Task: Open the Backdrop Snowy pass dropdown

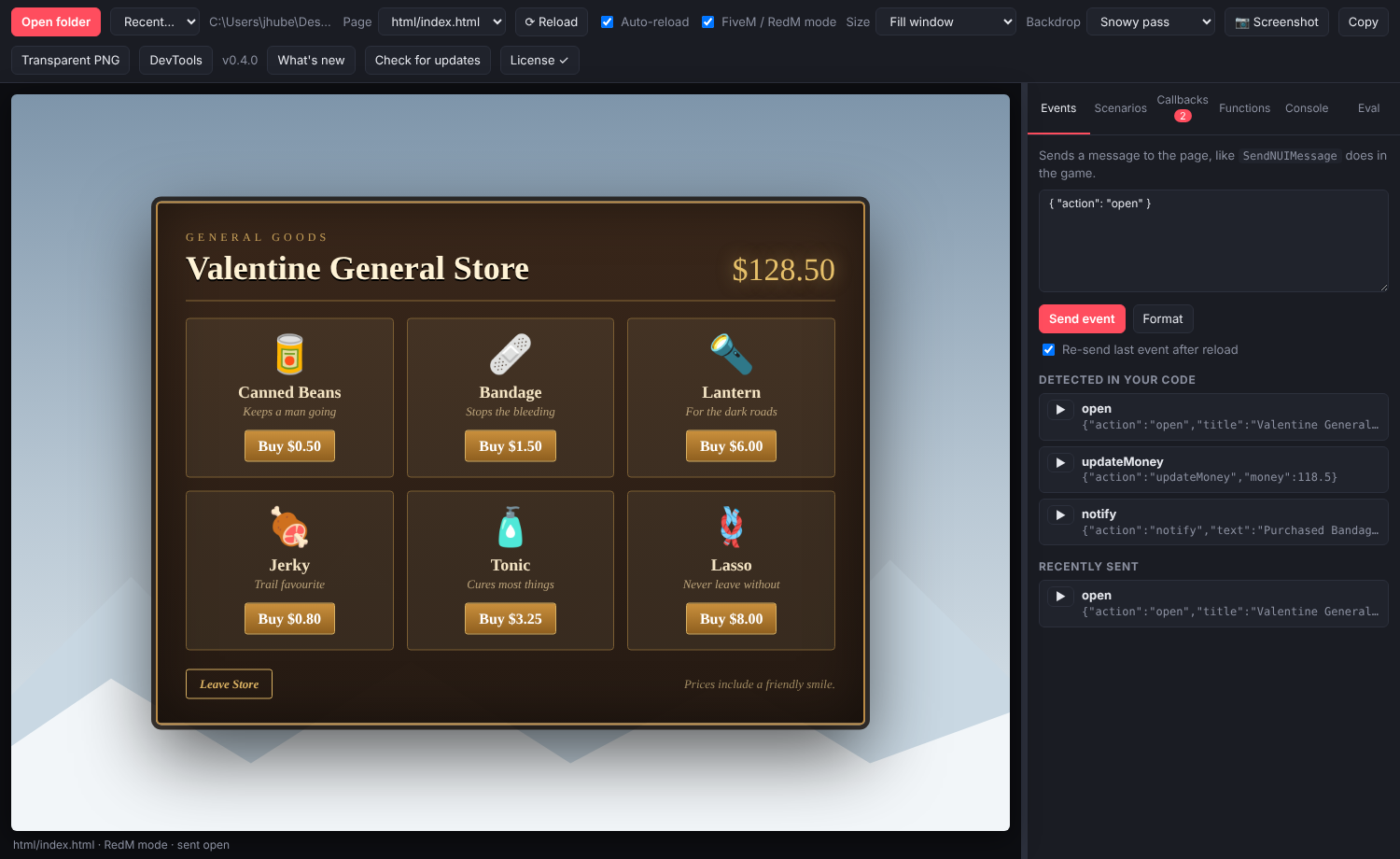Action: pos(1151,21)
